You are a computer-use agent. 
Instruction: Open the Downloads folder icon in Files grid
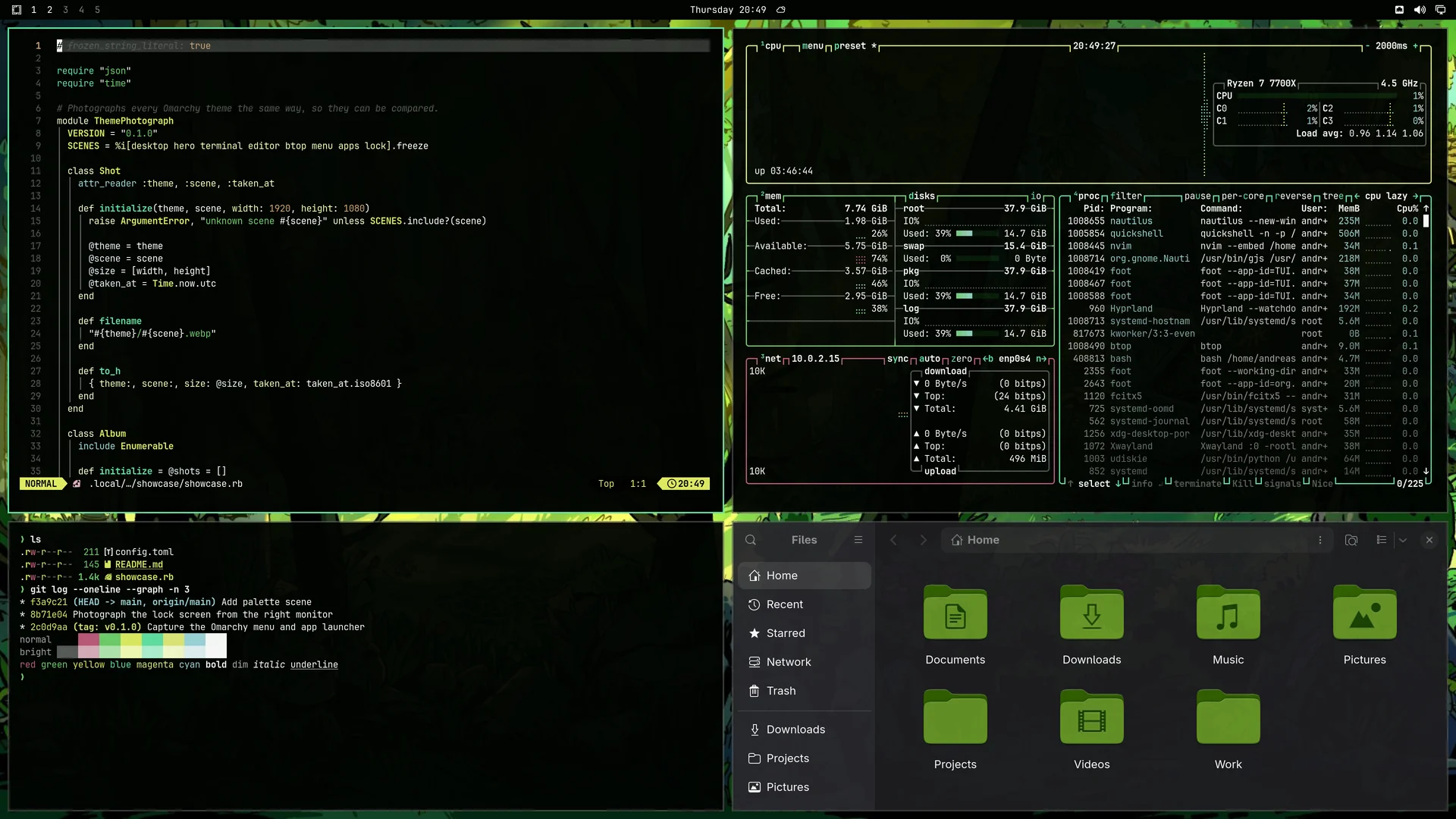1091,612
